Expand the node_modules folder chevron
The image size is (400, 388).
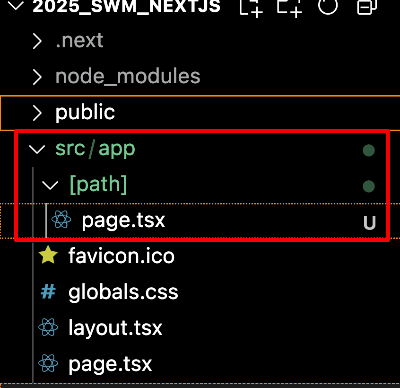[37, 77]
